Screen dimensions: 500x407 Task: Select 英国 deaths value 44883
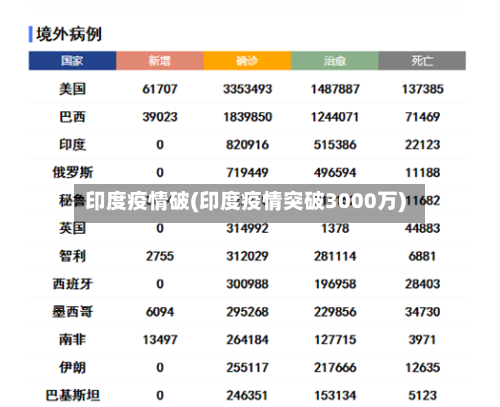tap(422, 228)
